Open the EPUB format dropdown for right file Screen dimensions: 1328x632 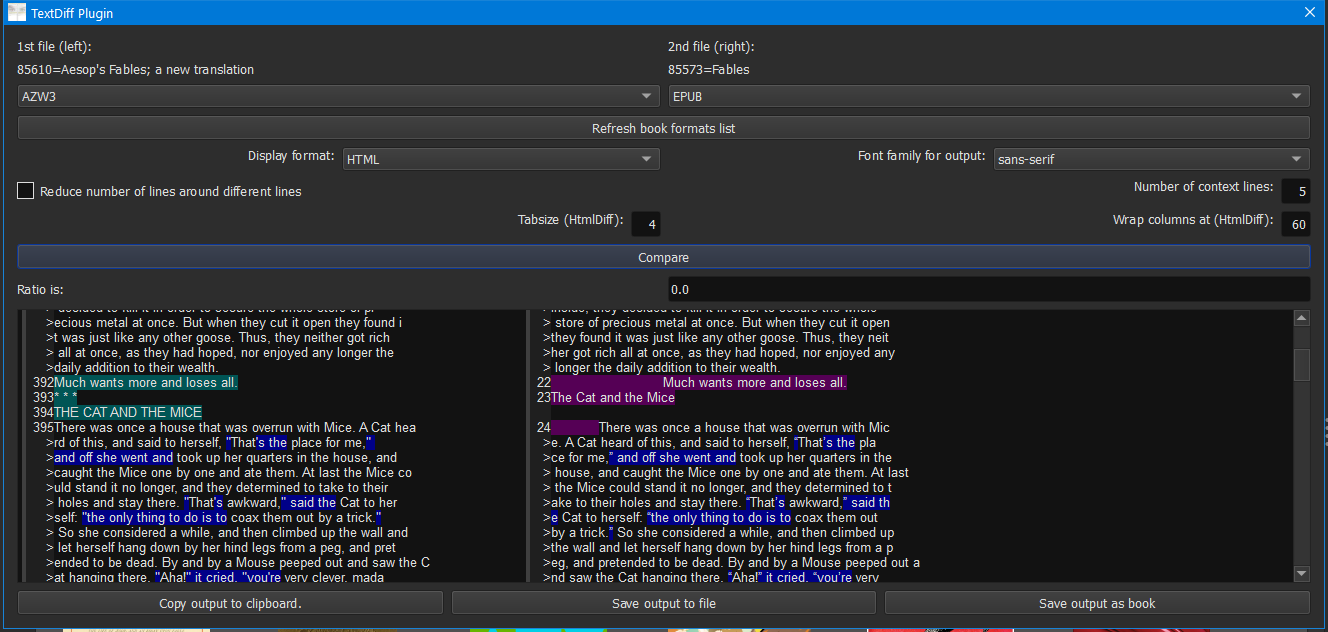pyautogui.click(x=989, y=96)
